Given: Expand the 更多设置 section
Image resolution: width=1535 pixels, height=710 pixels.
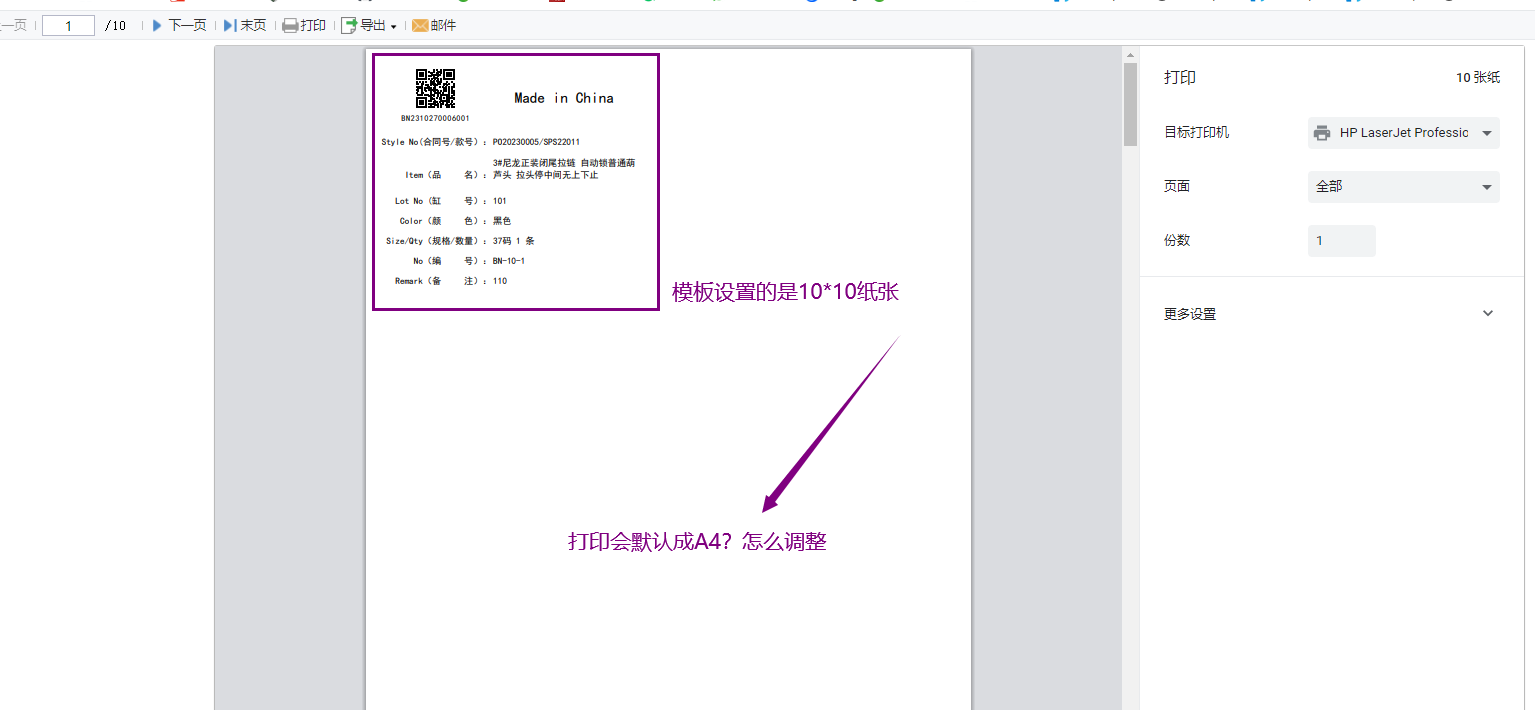Looking at the screenshot, I should click(x=1487, y=314).
